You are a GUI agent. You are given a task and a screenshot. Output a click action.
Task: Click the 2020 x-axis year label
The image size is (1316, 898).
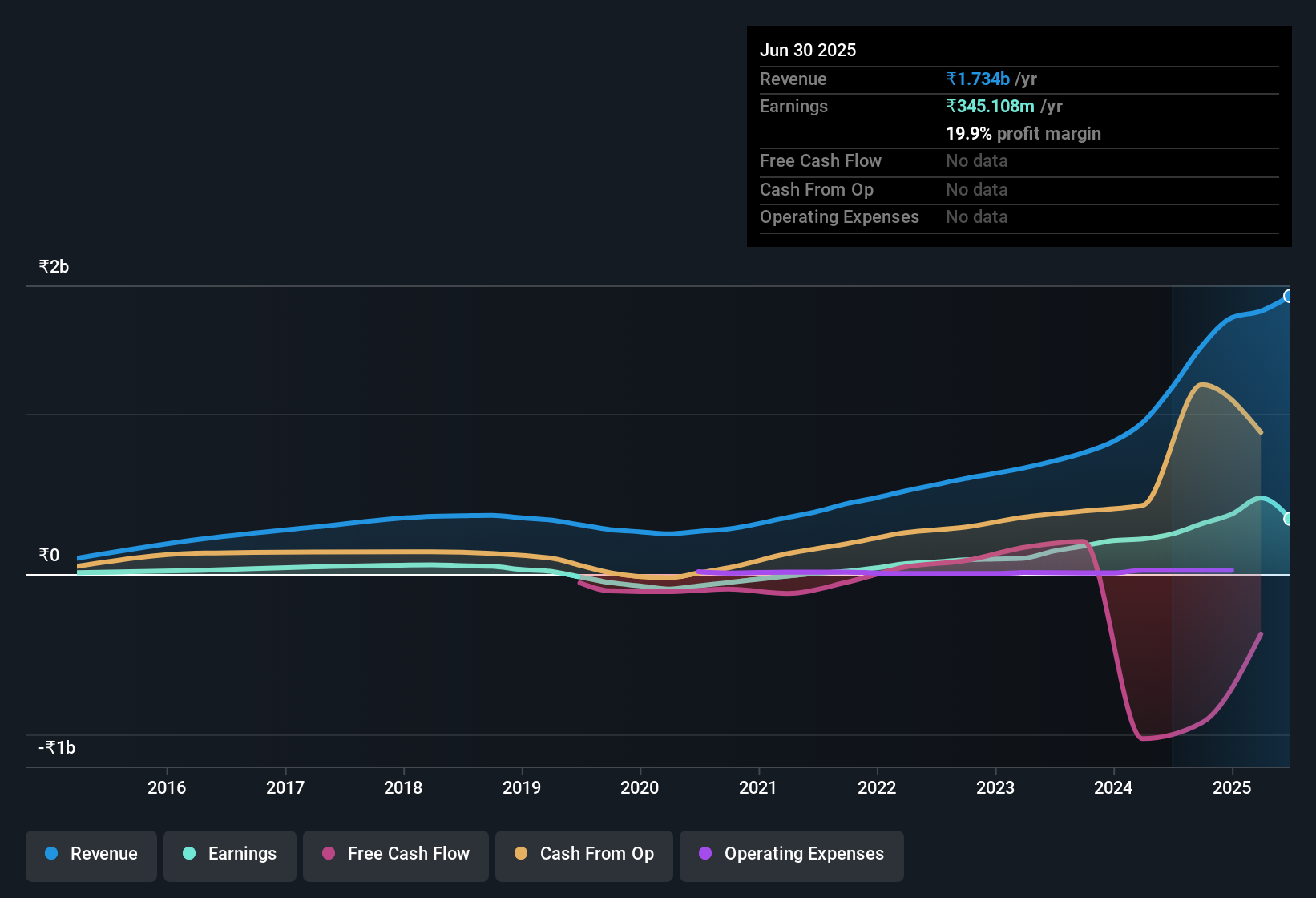click(x=640, y=787)
